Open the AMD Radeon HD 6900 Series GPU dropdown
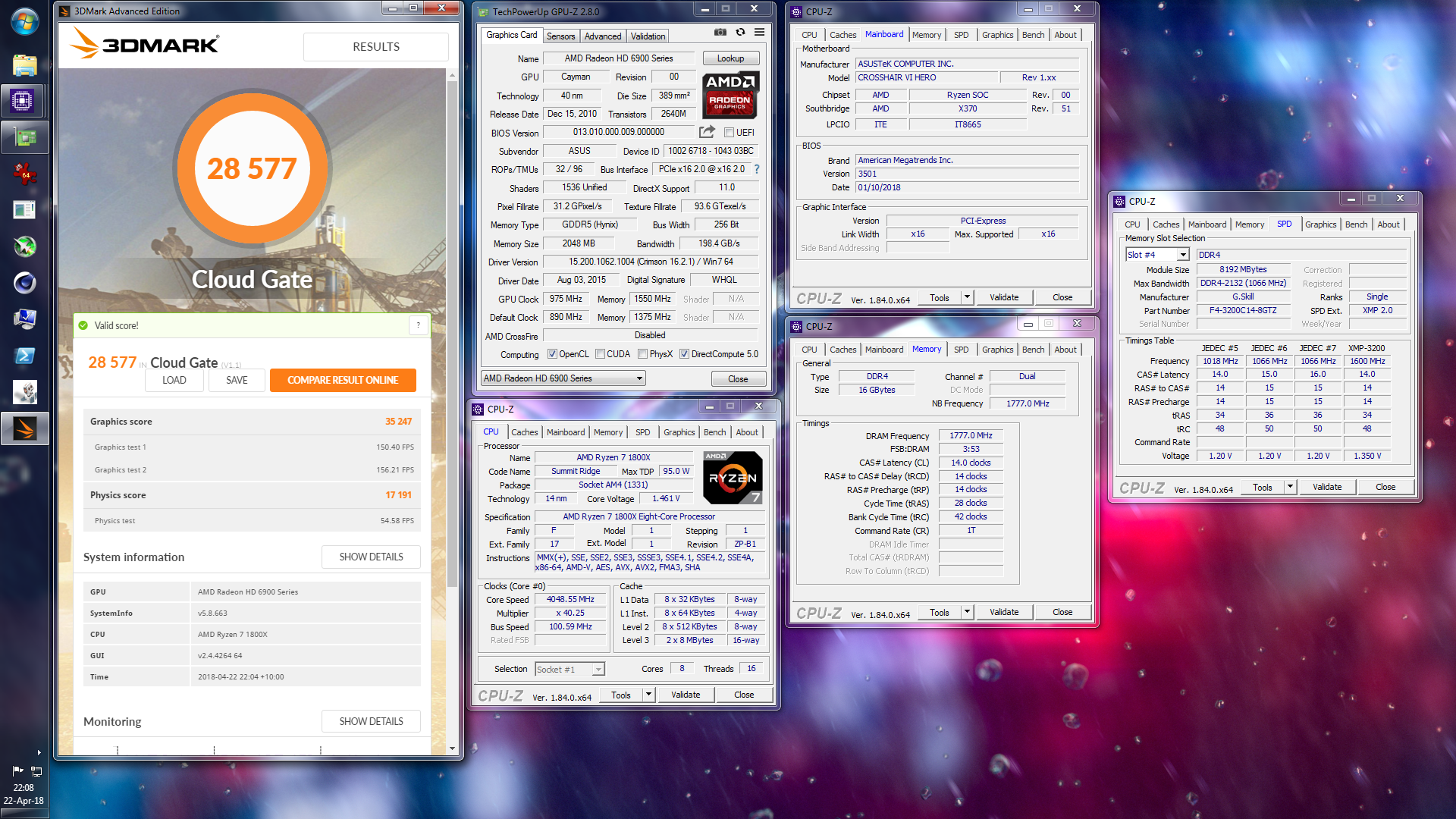This screenshot has width=1456, height=819. pyautogui.click(x=563, y=378)
